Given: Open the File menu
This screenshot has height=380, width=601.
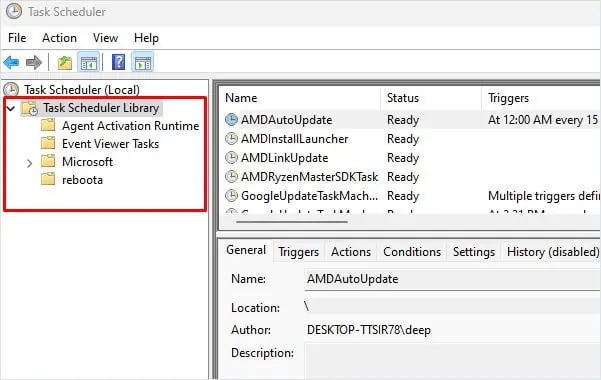Looking at the screenshot, I should point(17,38).
